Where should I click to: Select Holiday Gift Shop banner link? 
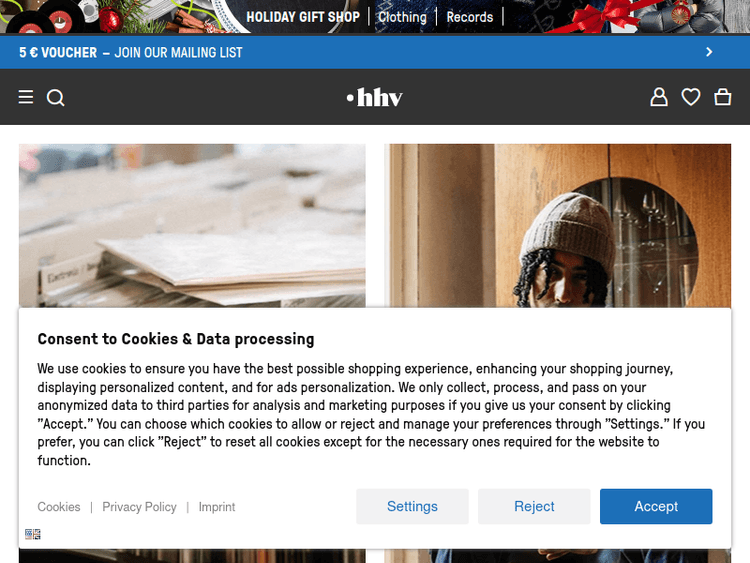(303, 17)
